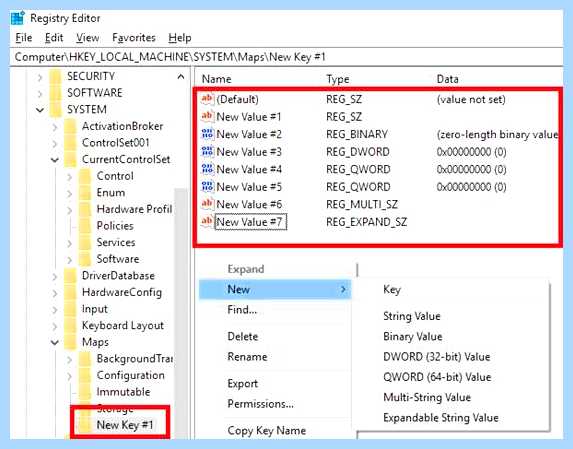Click the string icon beside New Value #6
Image resolution: width=573 pixels, height=449 pixels.
coord(207,204)
